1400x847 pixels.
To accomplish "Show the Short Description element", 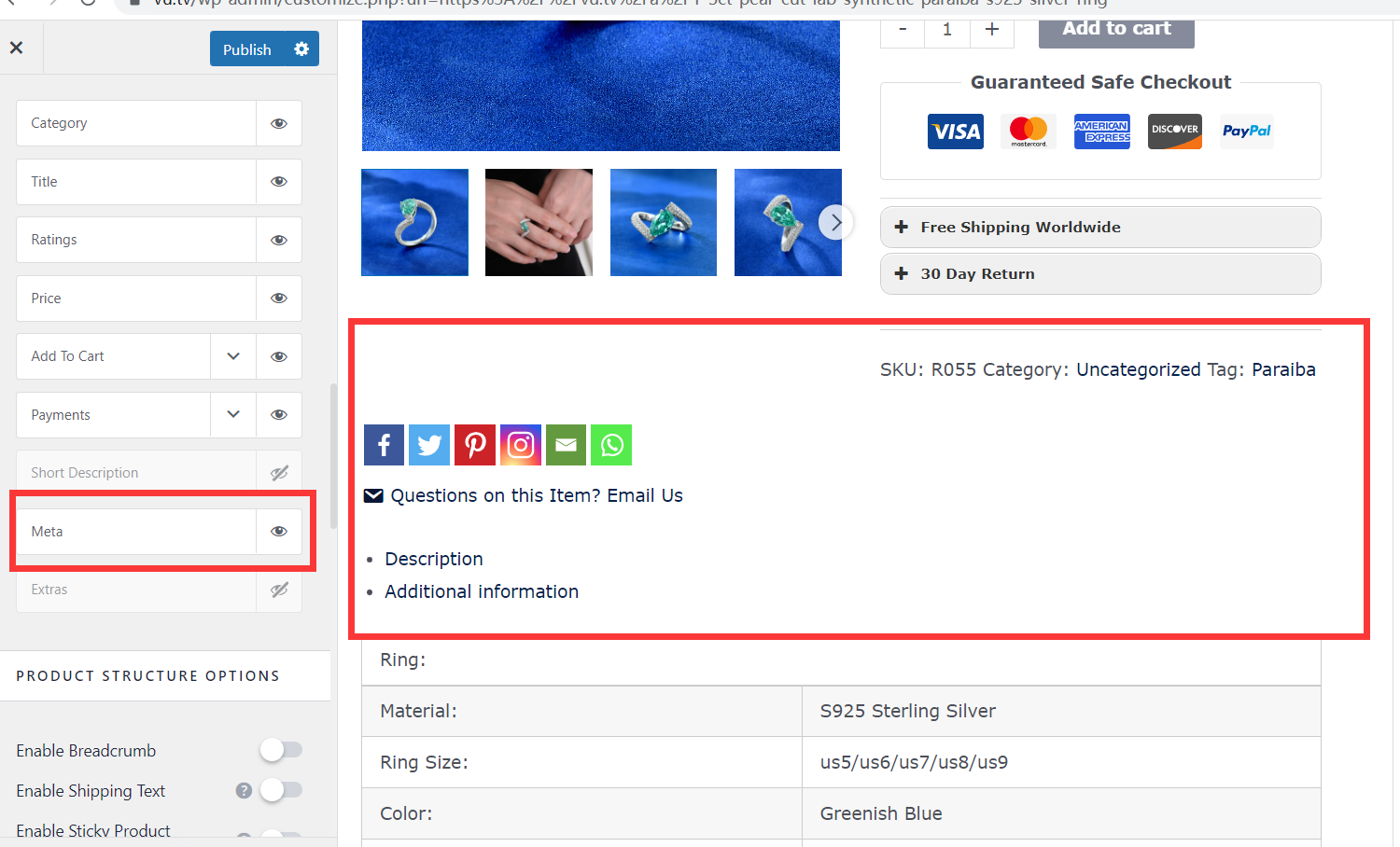I will click(x=279, y=473).
